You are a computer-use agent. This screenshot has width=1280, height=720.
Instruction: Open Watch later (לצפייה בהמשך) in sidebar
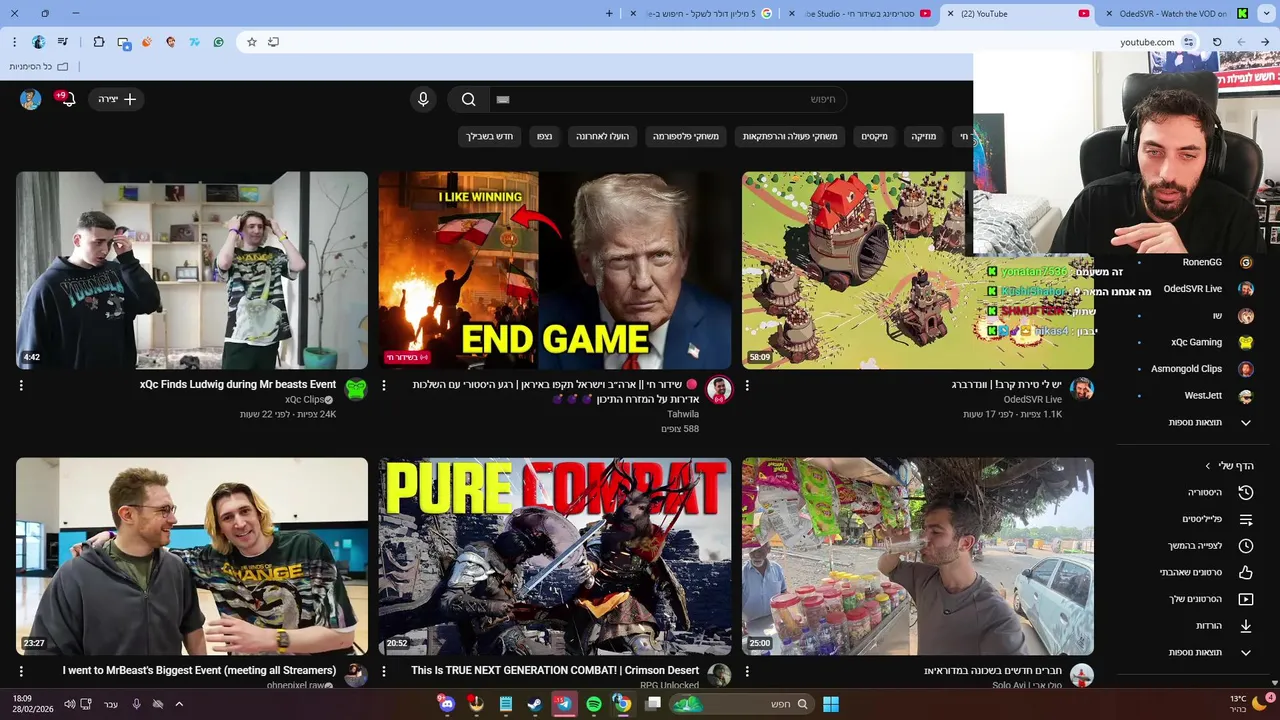coord(1194,546)
